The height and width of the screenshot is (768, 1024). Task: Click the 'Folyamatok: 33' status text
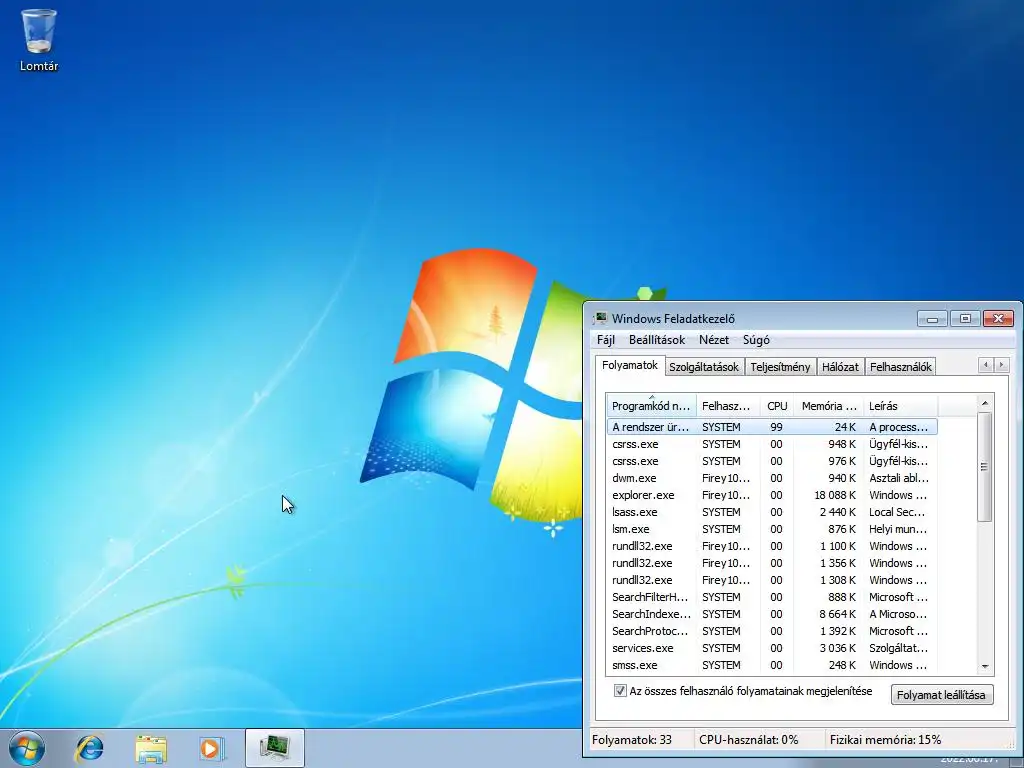[632, 740]
